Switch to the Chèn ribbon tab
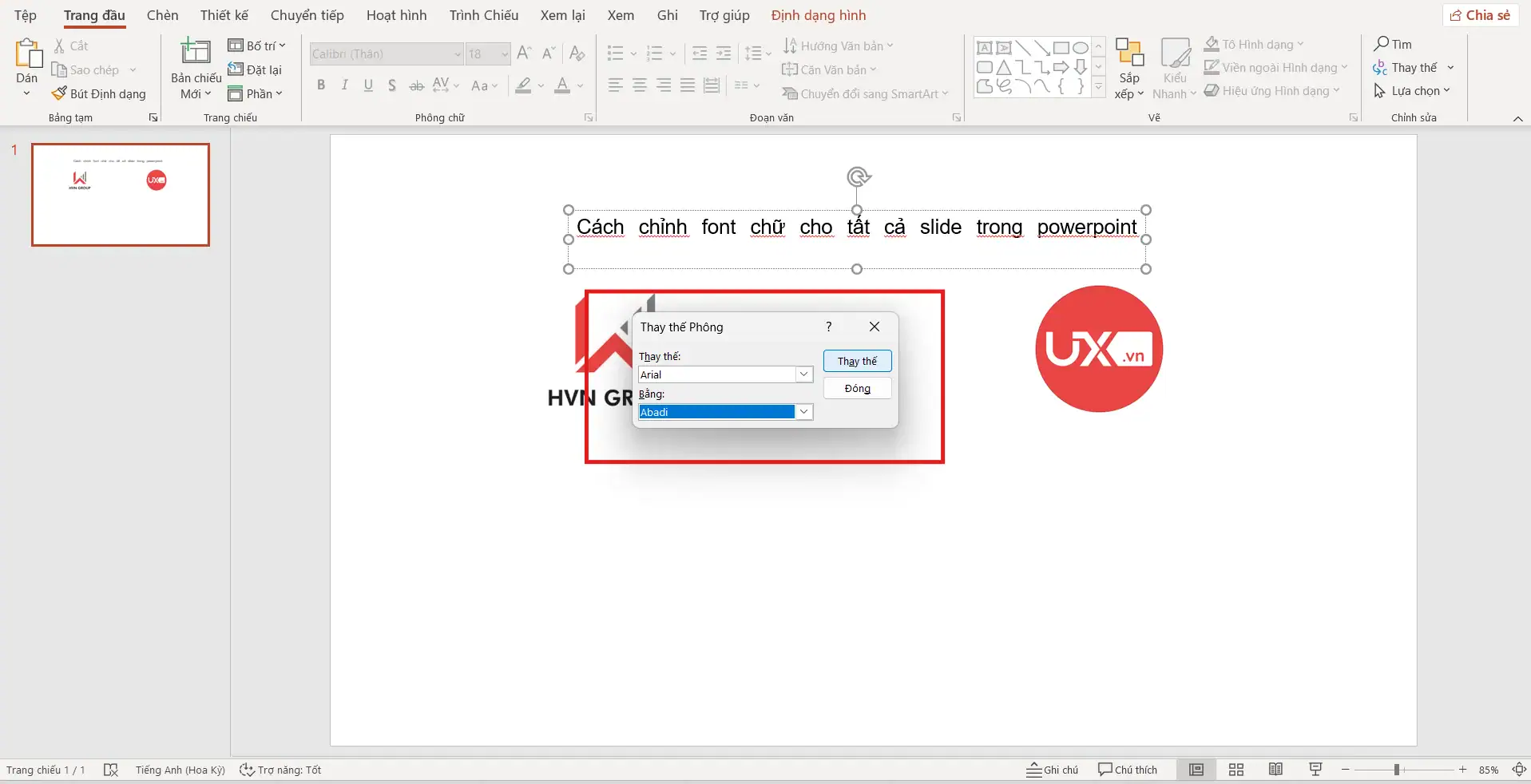 pos(162,15)
